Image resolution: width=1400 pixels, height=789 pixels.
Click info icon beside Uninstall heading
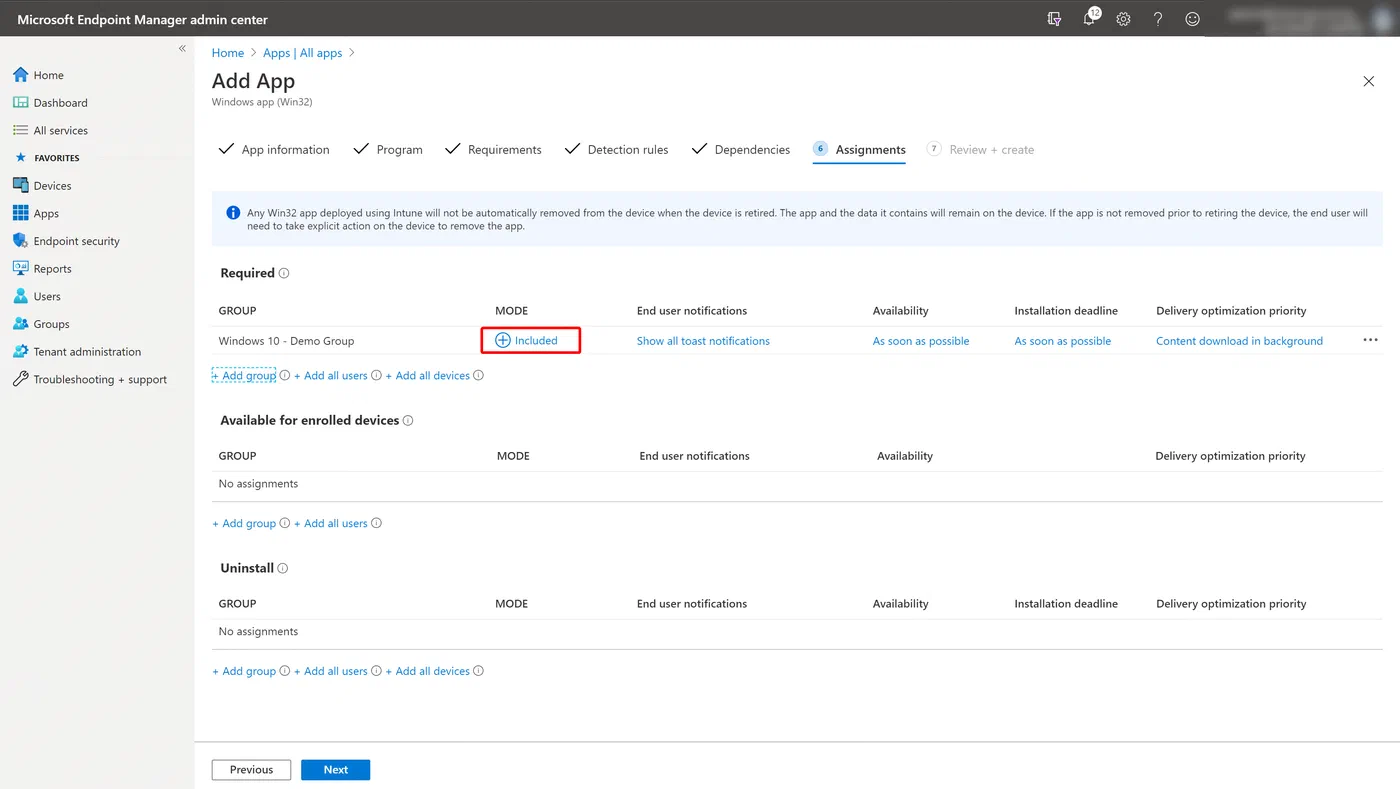tap(283, 568)
